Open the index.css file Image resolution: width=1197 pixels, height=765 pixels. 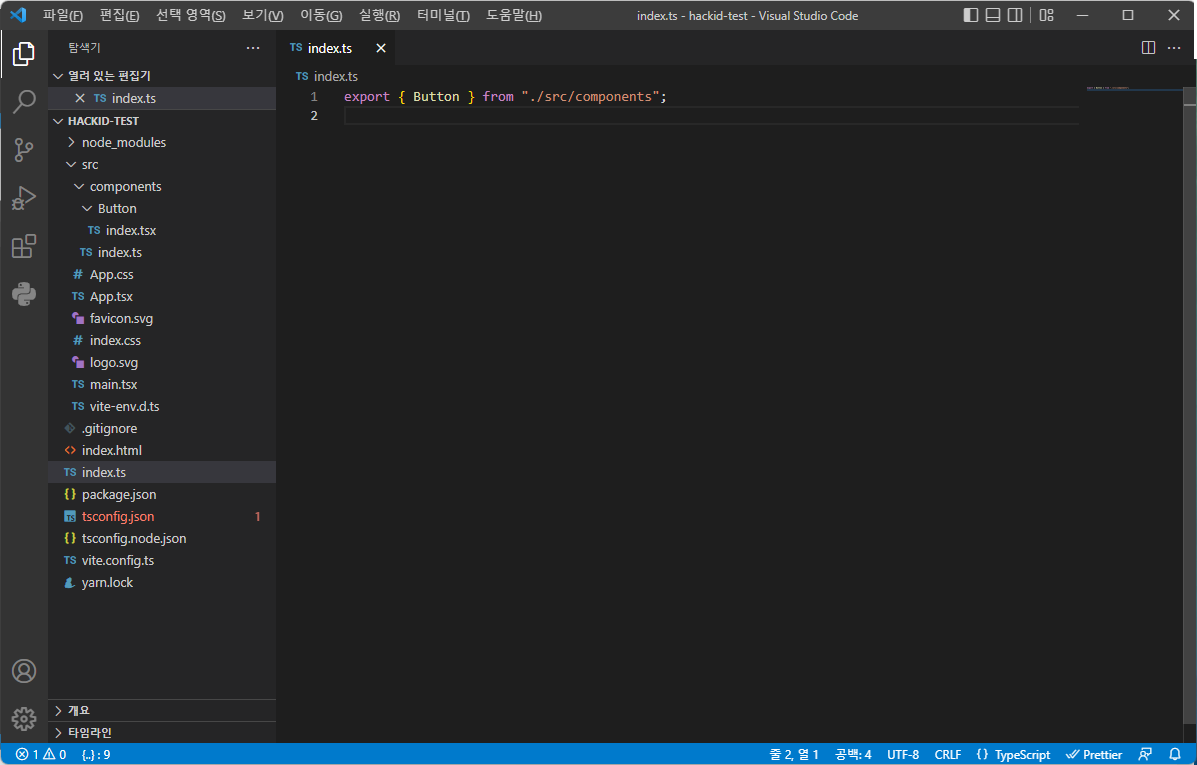point(162,341)
